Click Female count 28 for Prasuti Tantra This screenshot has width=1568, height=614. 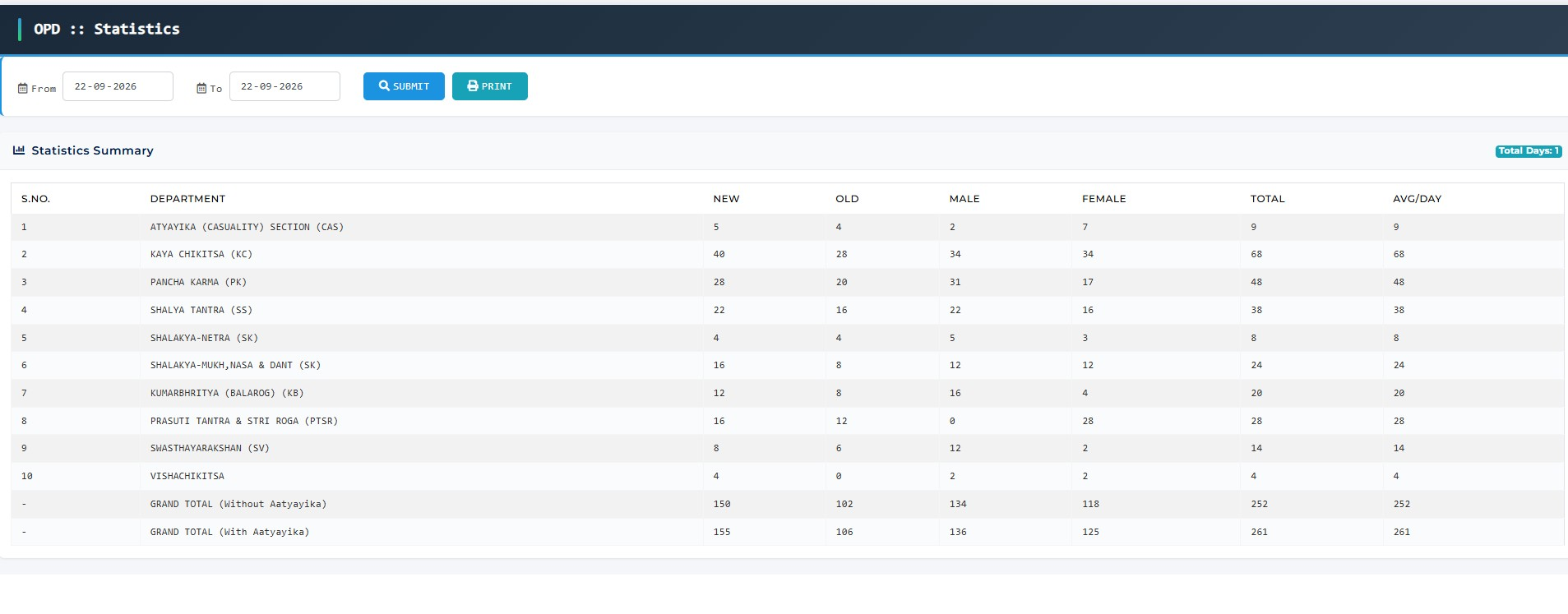click(1088, 421)
